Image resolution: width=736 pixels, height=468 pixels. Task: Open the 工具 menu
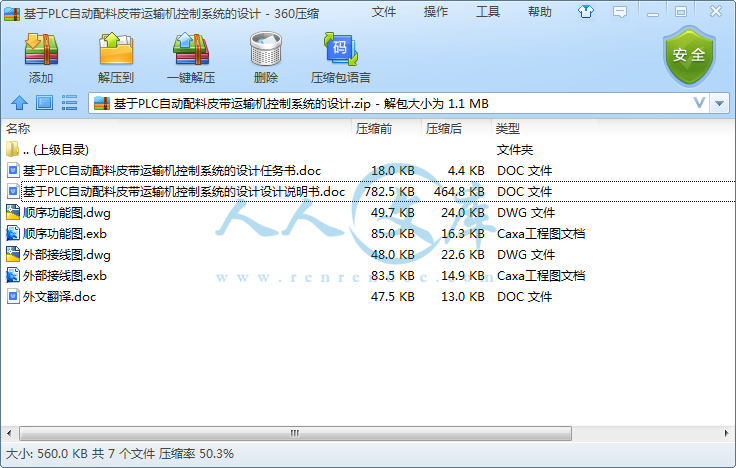point(488,12)
